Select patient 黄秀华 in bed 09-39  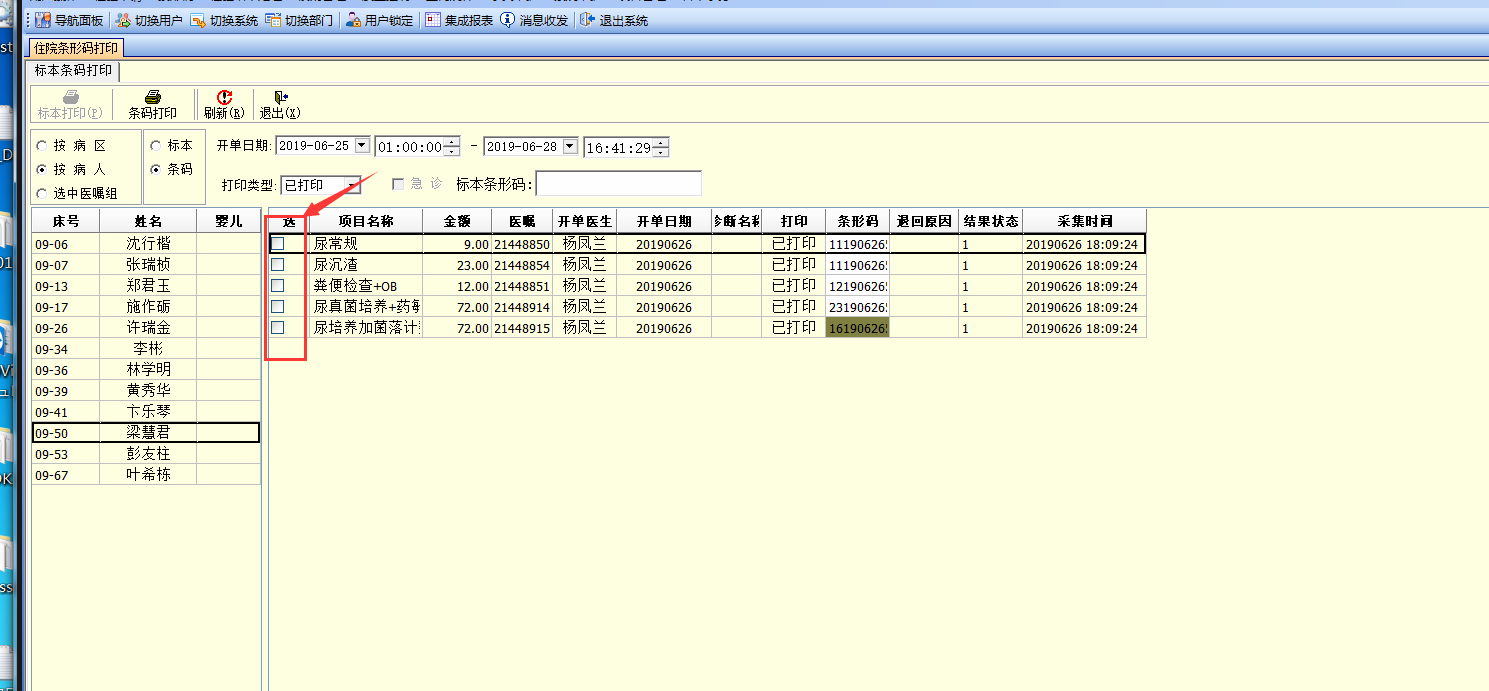[x=146, y=390]
